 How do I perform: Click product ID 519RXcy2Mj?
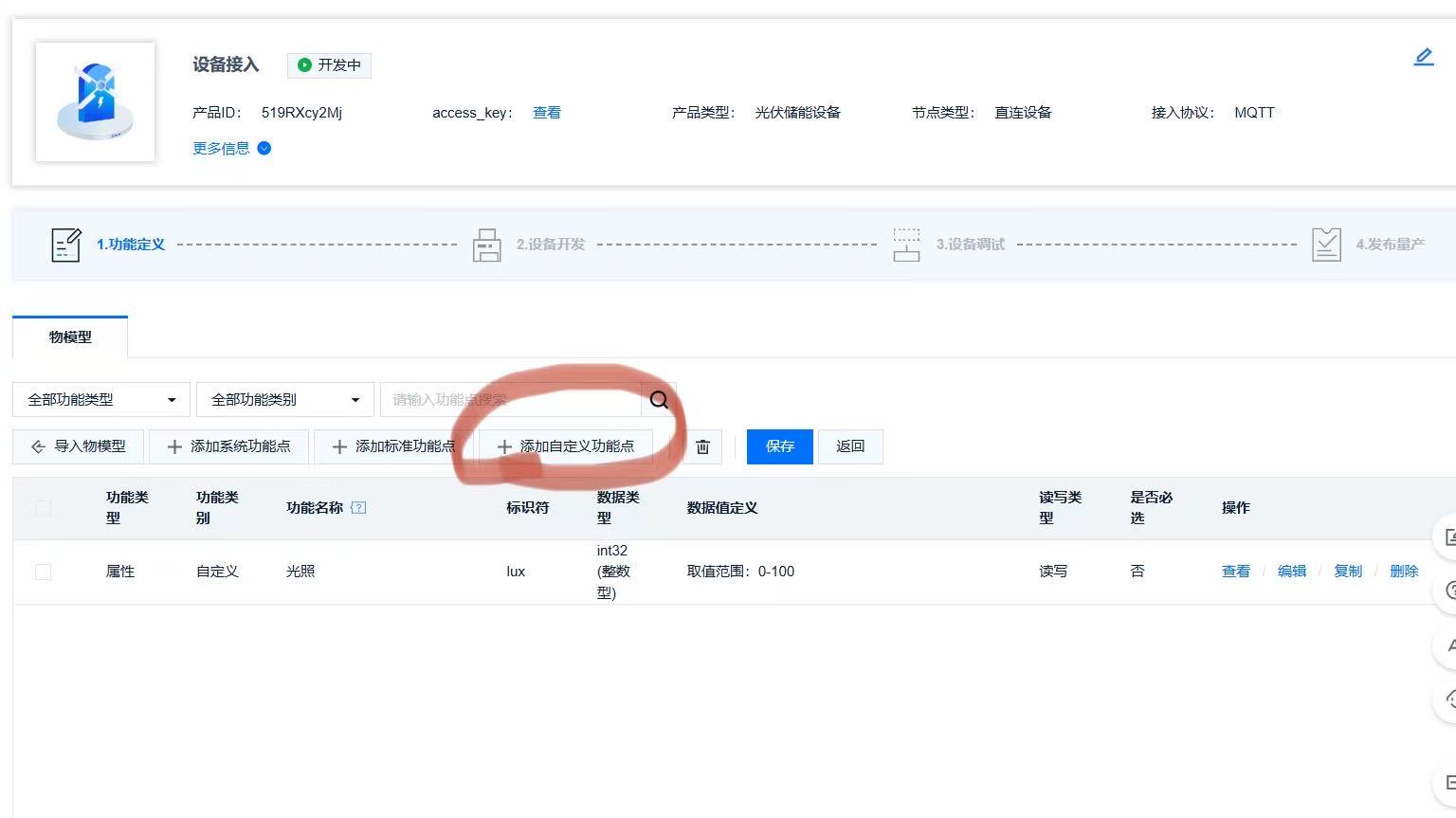click(301, 112)
